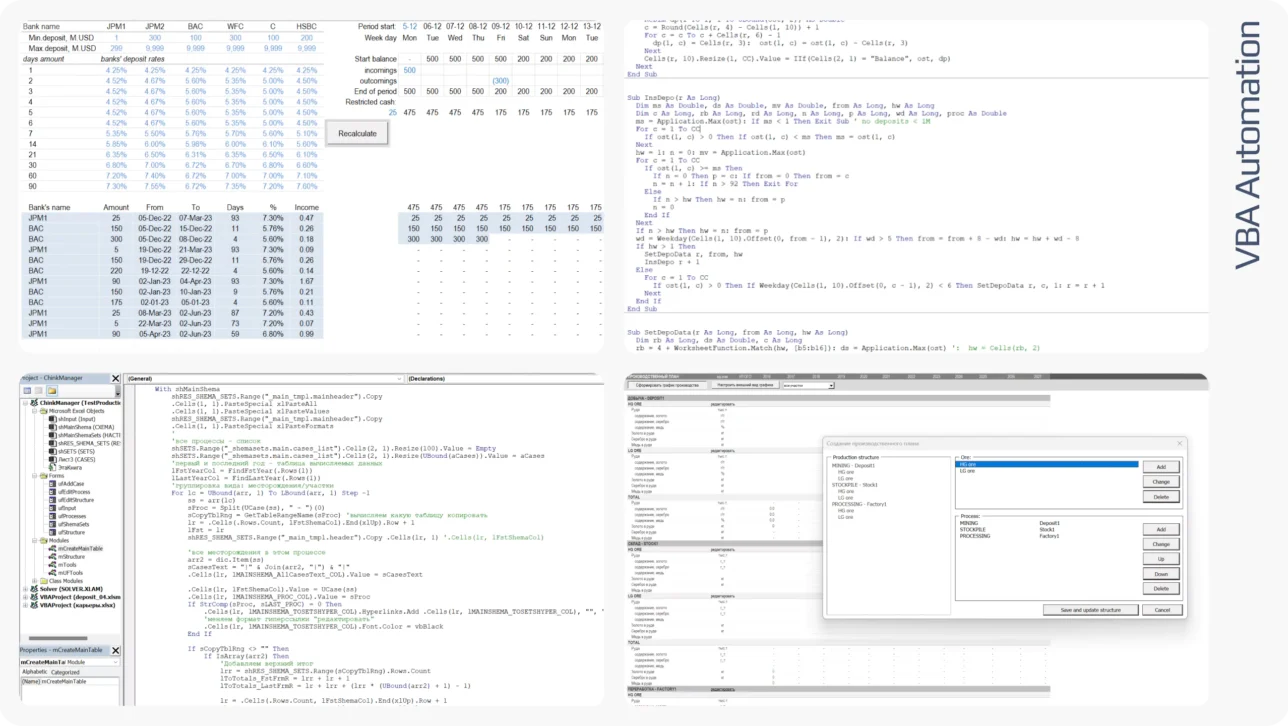
Task: Select LG ore in the Ore list
Action: coord(967,471)
